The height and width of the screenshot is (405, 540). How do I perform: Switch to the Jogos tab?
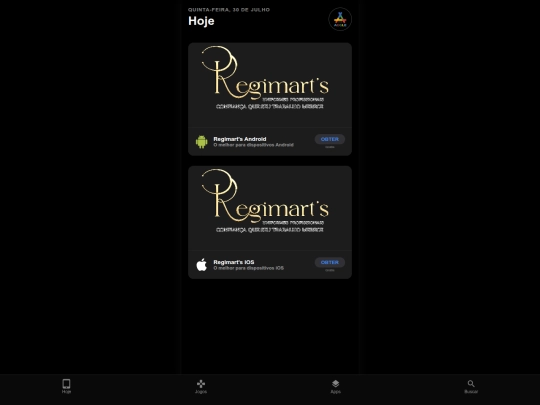tap(201, 386)
